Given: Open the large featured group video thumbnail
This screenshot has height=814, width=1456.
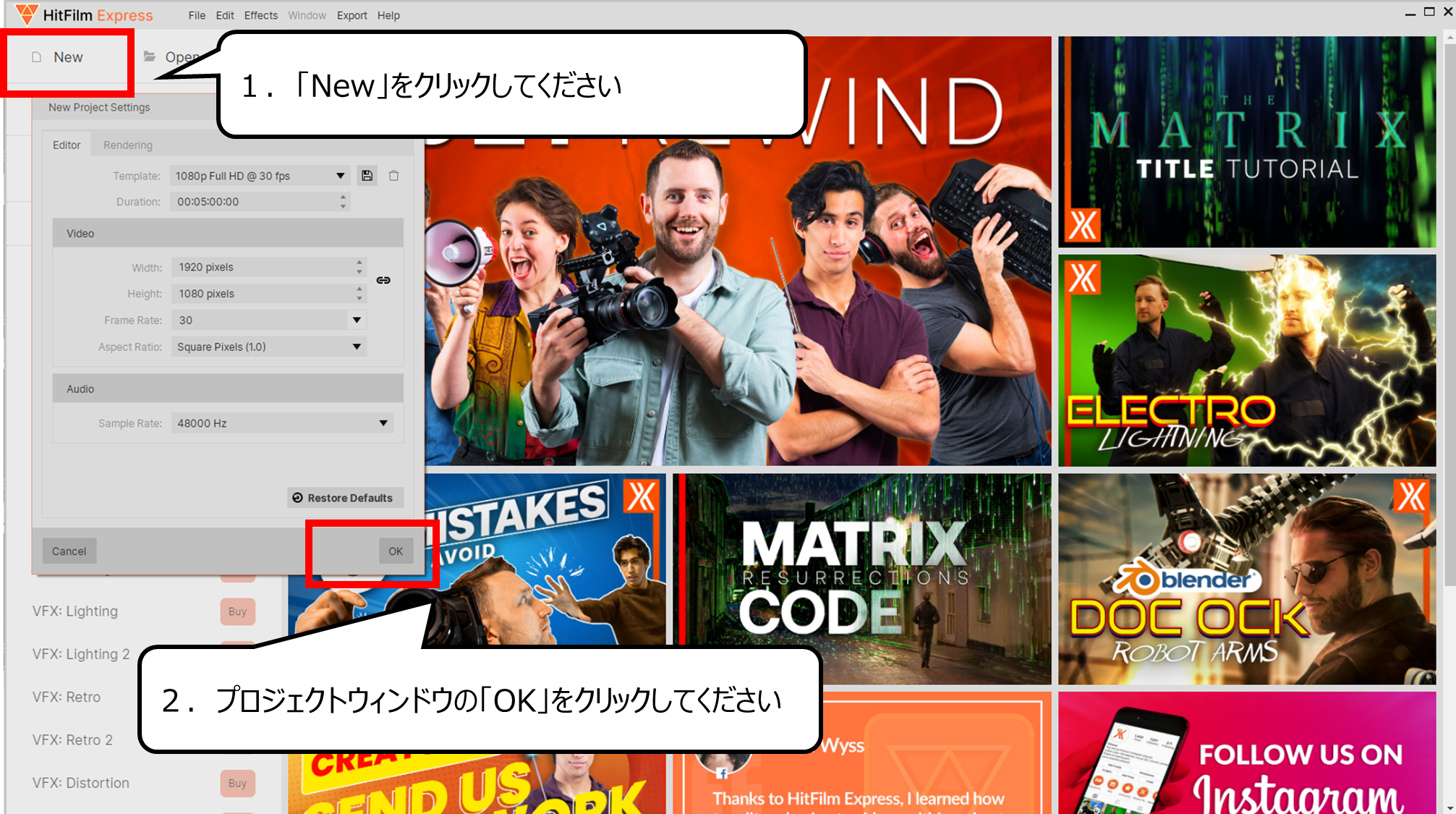Looking at the screenshot, I should tap(738, 304).
